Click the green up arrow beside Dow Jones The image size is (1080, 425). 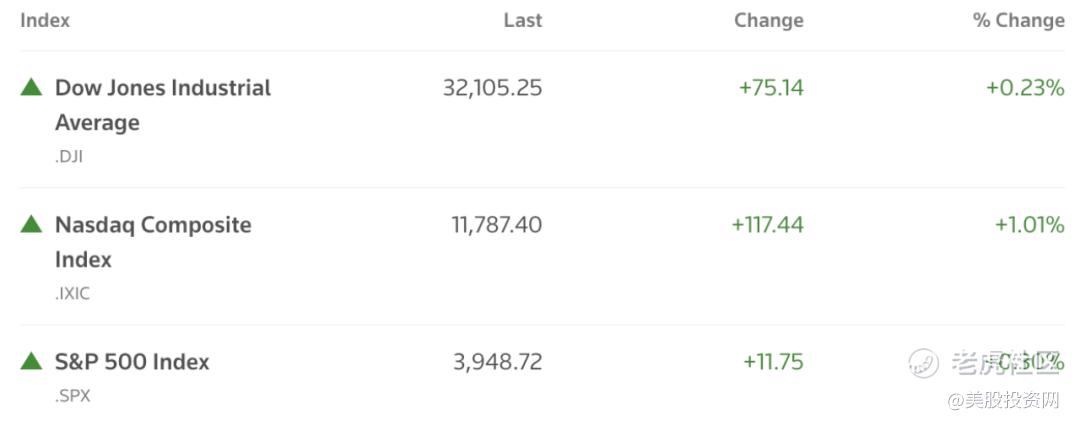point(31,87)
